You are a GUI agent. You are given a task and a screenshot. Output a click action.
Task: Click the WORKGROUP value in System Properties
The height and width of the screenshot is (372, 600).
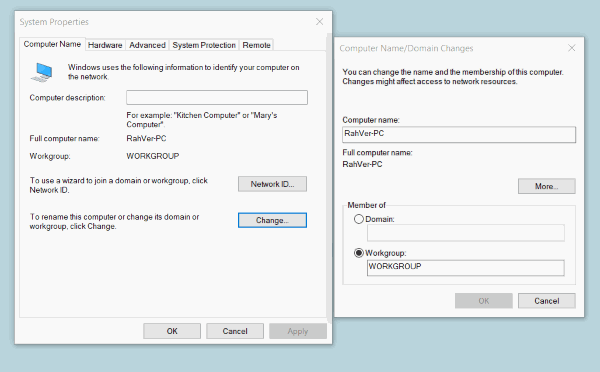153,156
